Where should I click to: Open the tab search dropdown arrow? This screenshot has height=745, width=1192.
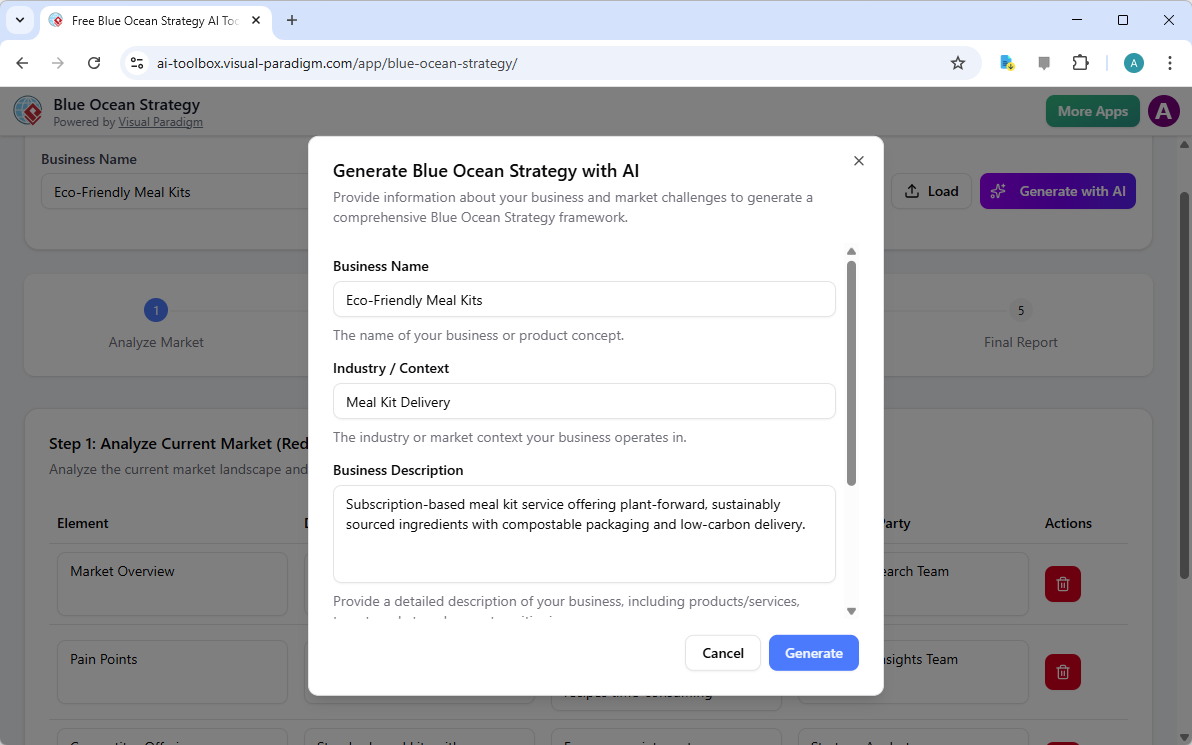(x=19, y=20)
